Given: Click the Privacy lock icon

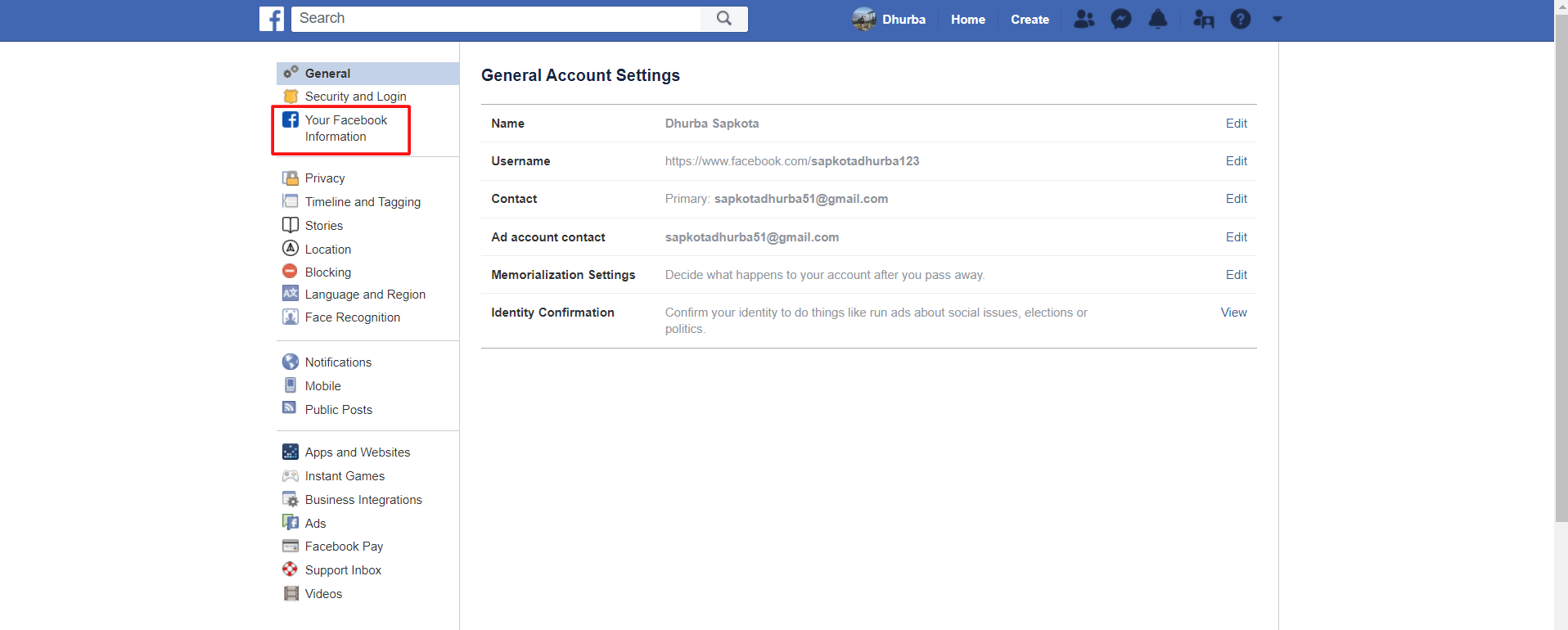Looking at the screenshot, I should point(291,178).
